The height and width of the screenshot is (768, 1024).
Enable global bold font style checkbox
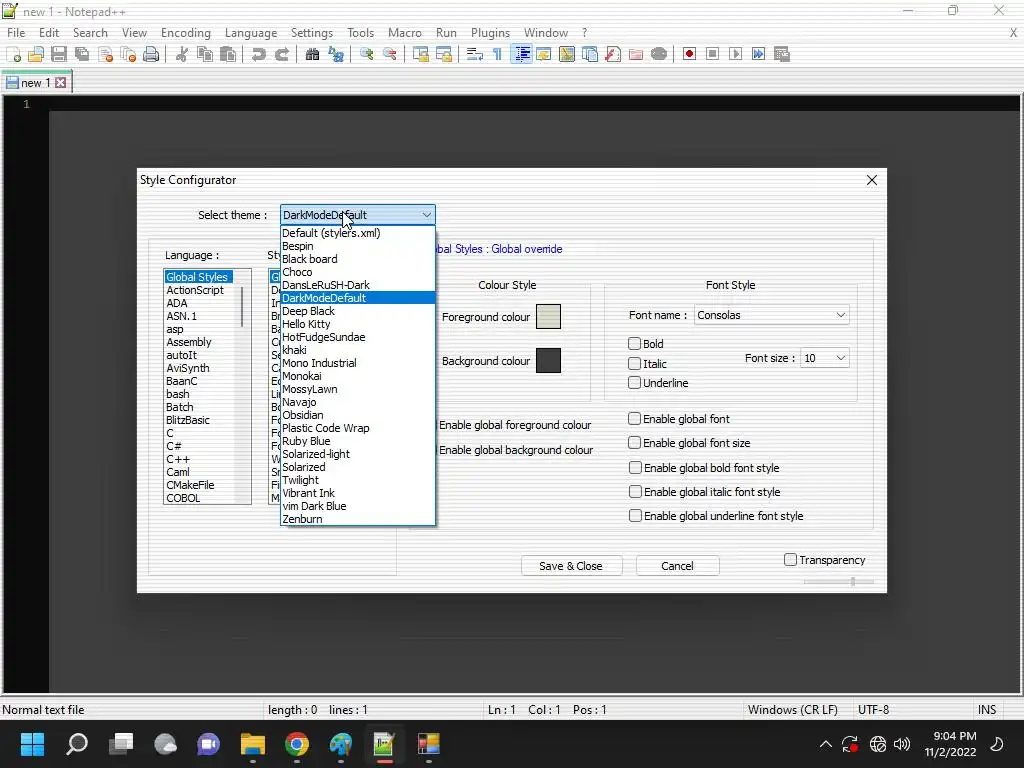635,468
